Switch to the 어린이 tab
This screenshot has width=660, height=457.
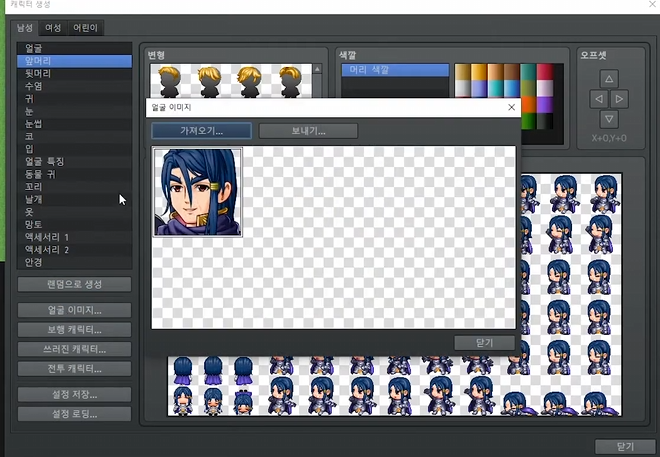click(x=85, y=28)
